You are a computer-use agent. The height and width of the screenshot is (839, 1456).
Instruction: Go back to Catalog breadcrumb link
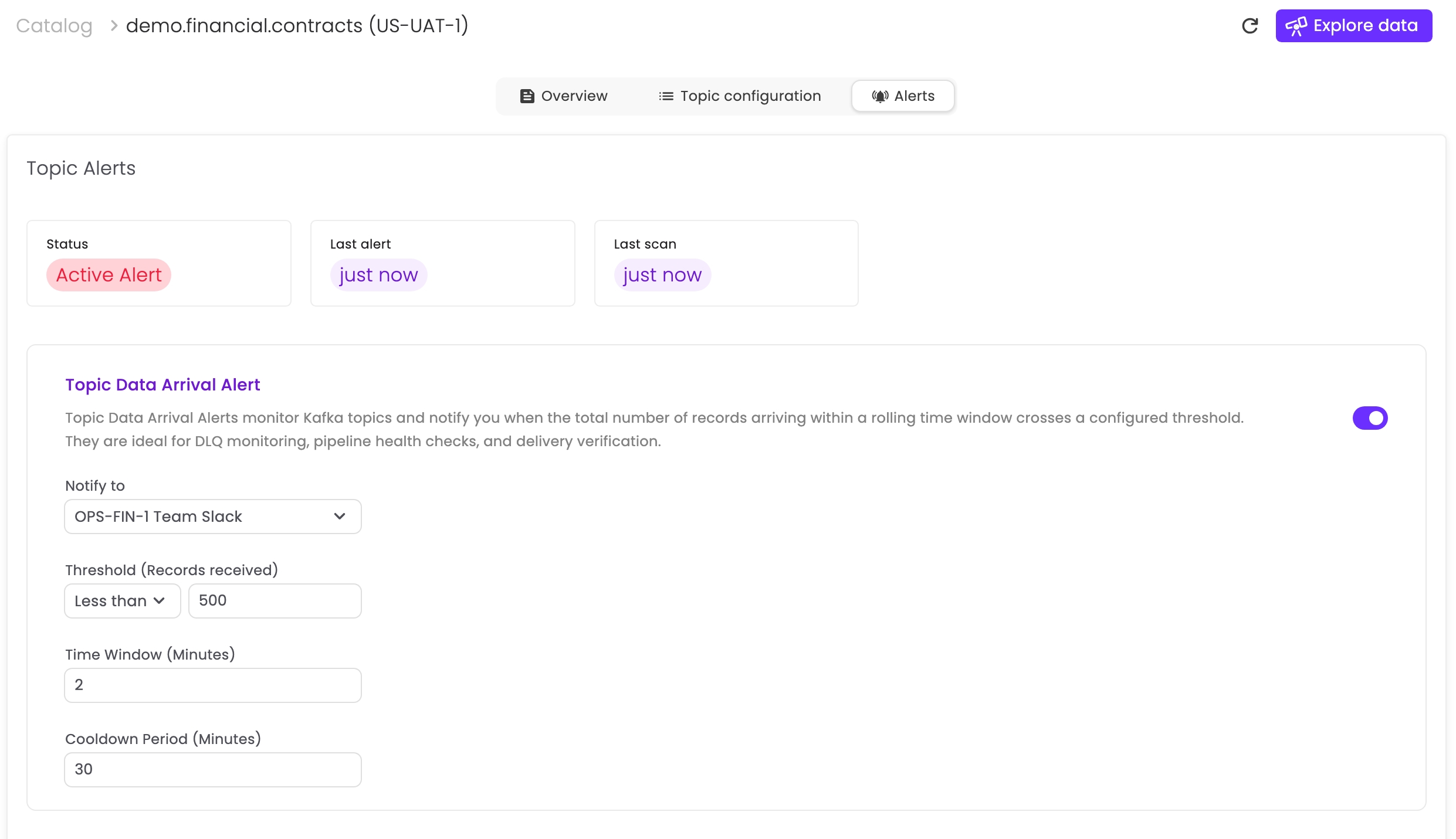(54, 26)
